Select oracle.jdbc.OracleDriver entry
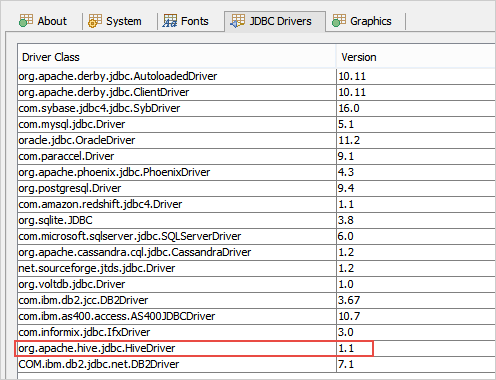 tap(257, 140)
